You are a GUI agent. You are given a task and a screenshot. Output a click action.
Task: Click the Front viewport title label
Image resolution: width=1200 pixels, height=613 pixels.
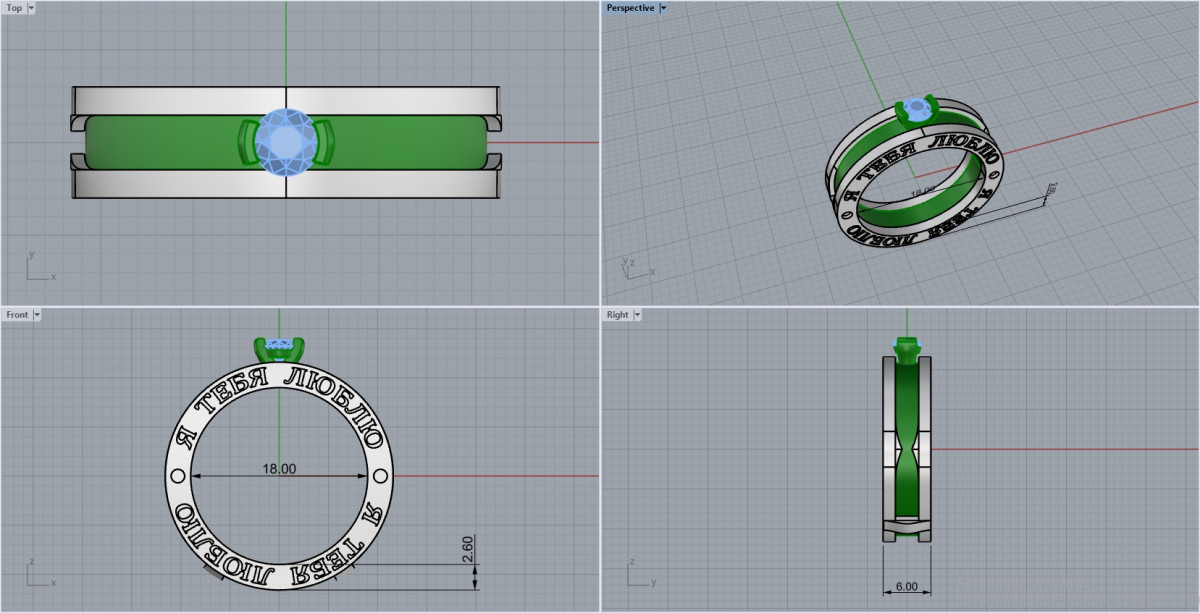coord(17,315)
